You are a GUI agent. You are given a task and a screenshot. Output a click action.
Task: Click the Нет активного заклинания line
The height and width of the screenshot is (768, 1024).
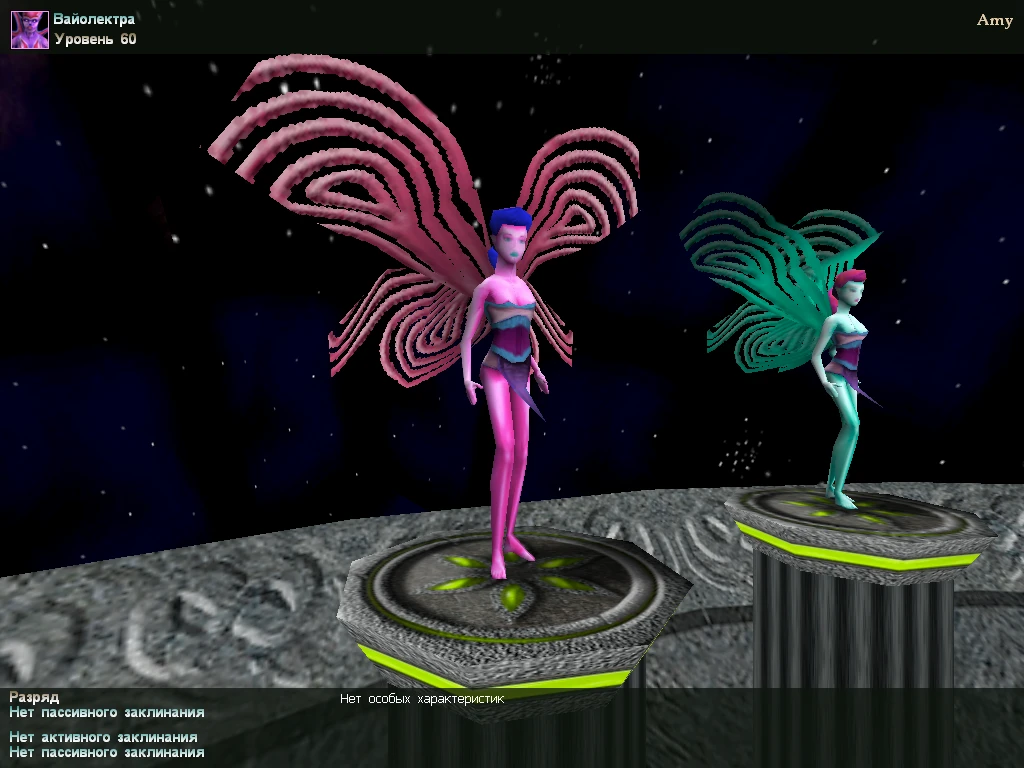click(103, 737)
